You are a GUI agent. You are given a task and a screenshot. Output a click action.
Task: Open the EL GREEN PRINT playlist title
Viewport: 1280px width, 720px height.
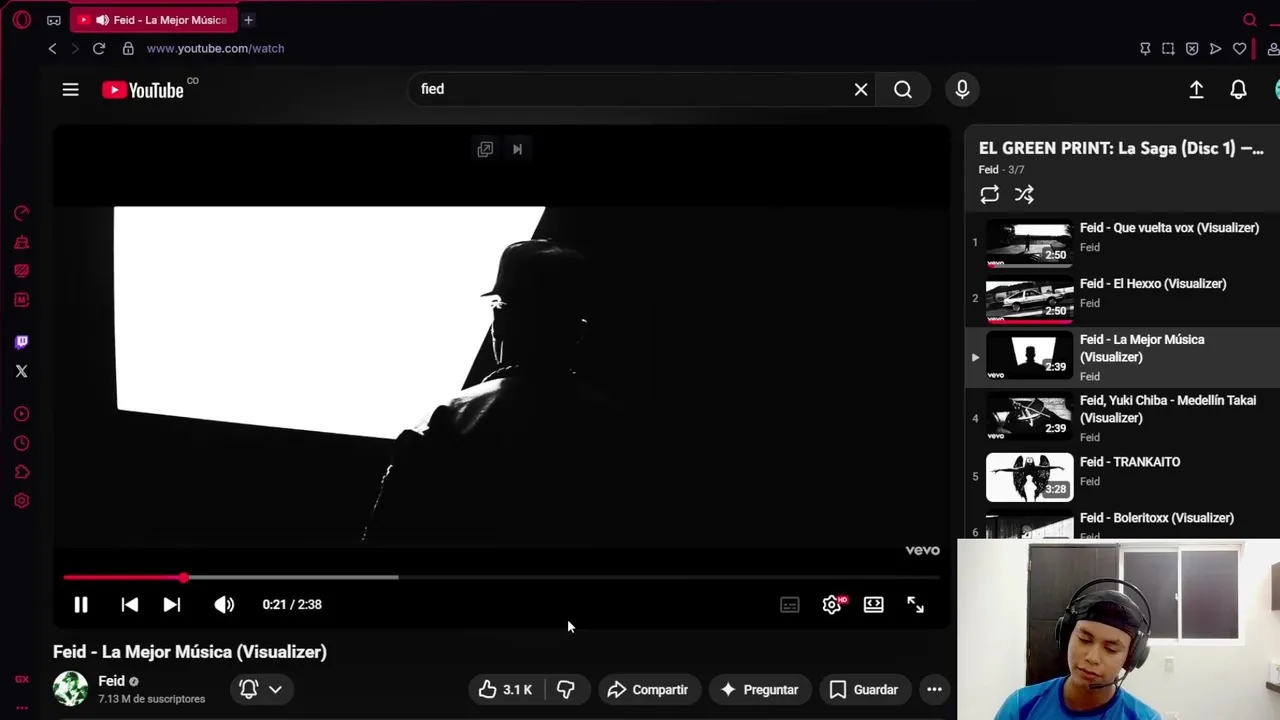click(1121, 148)
